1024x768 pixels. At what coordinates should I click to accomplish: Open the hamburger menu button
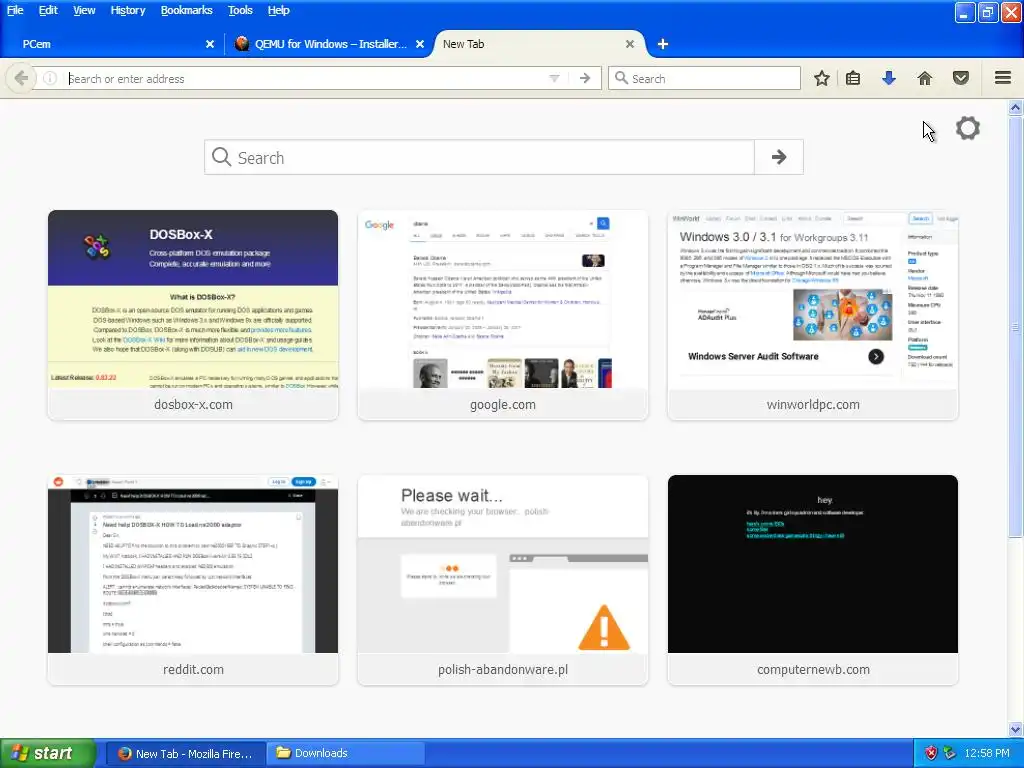click(x=1003, y=78)
